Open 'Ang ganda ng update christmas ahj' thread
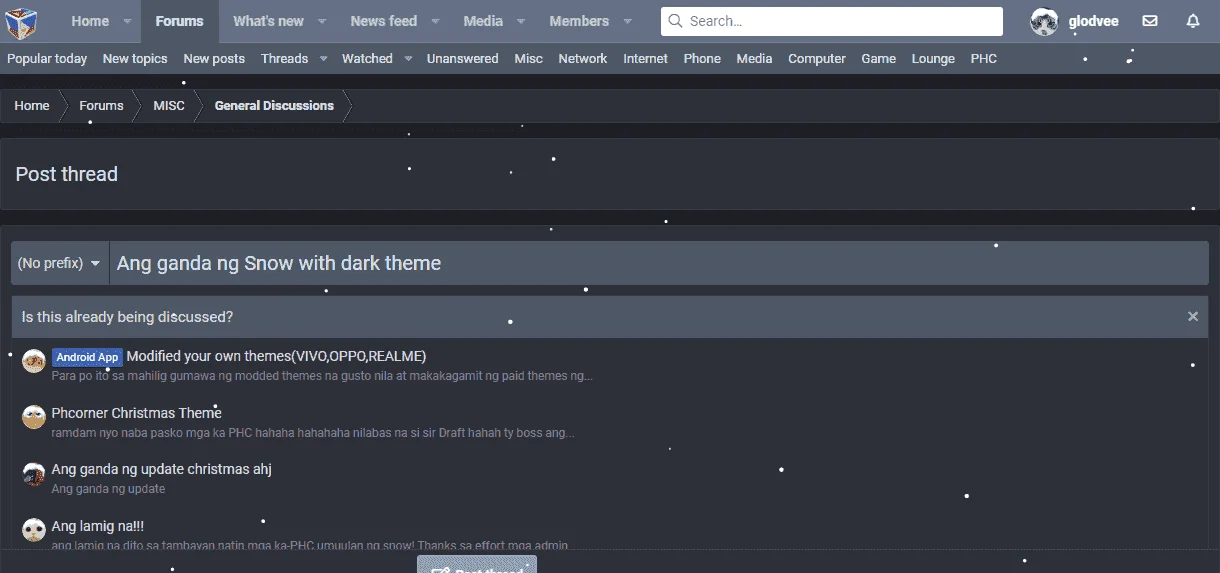 pyautogui.click(x=162, y=469)
